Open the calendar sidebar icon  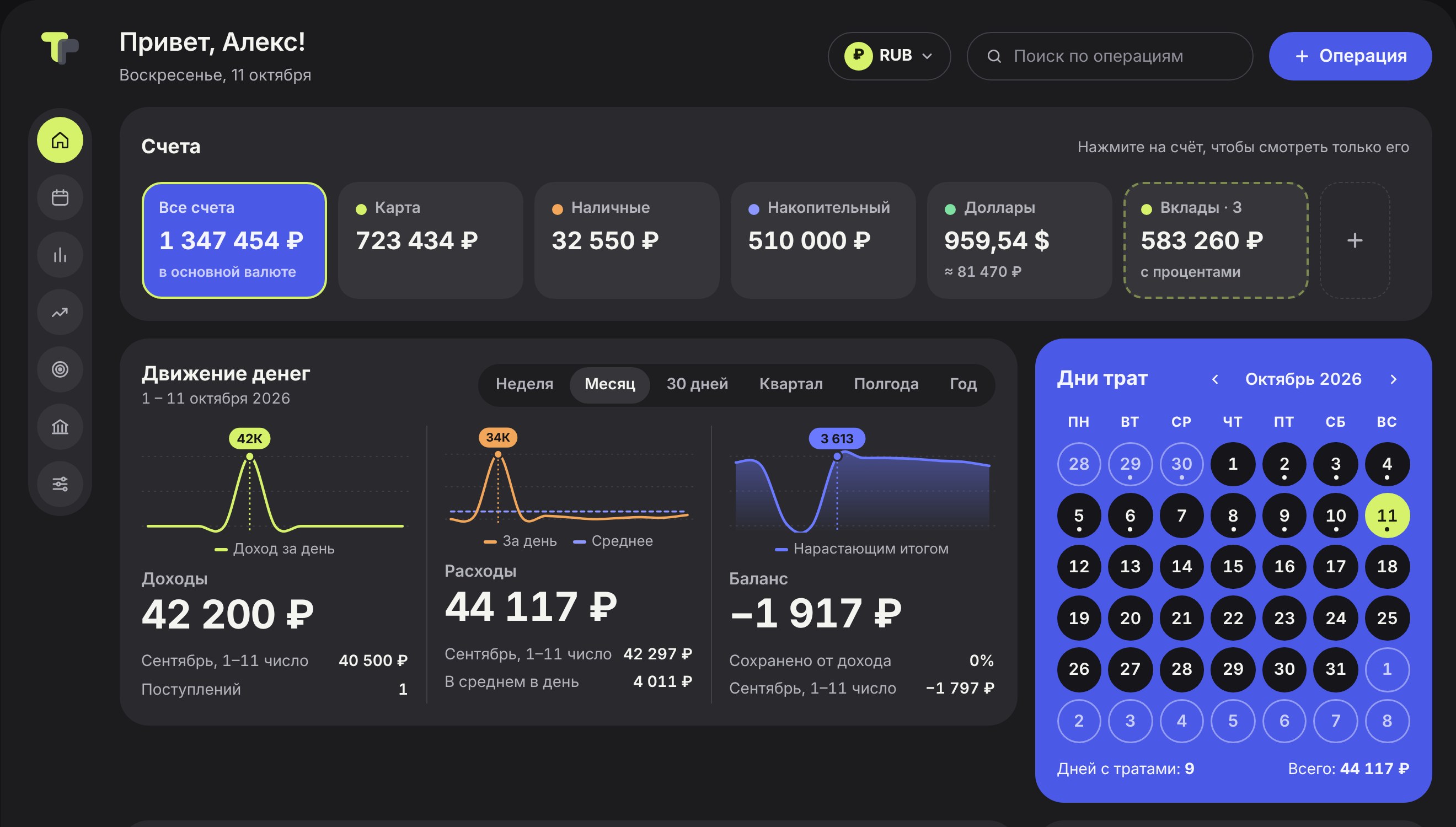(x=60, y=198)
